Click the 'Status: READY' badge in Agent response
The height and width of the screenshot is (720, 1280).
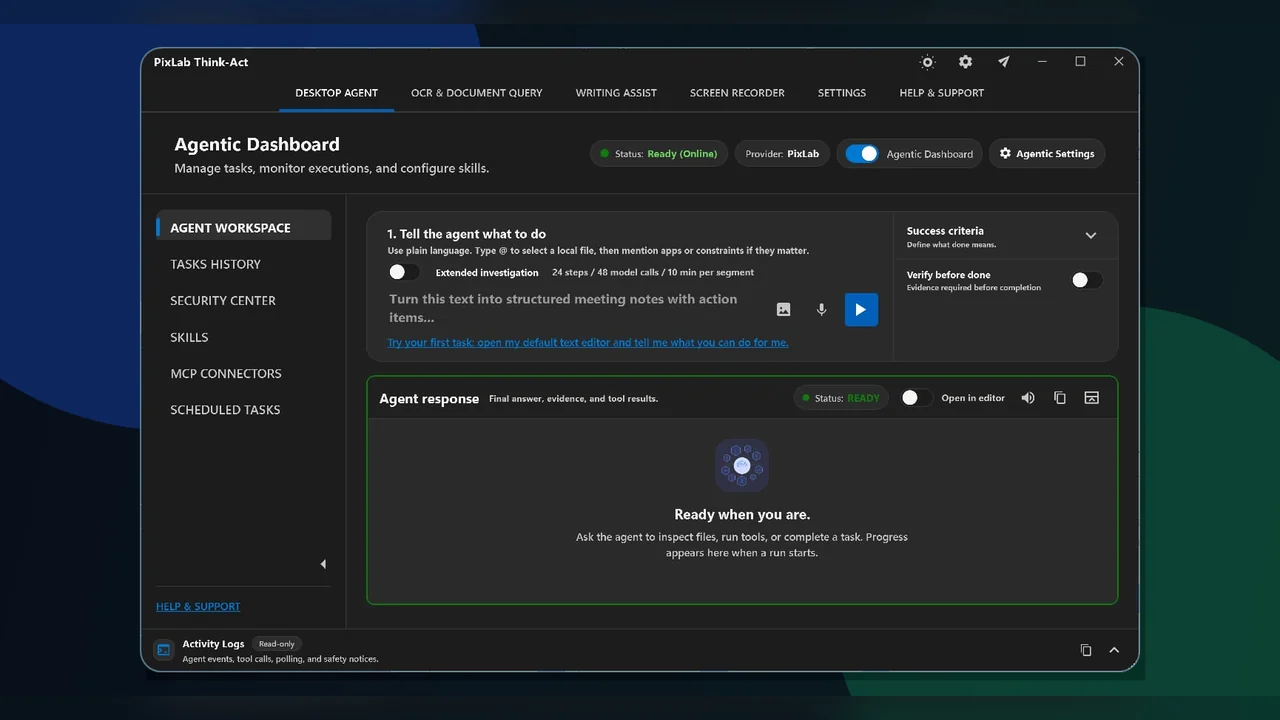pos(842,398)
